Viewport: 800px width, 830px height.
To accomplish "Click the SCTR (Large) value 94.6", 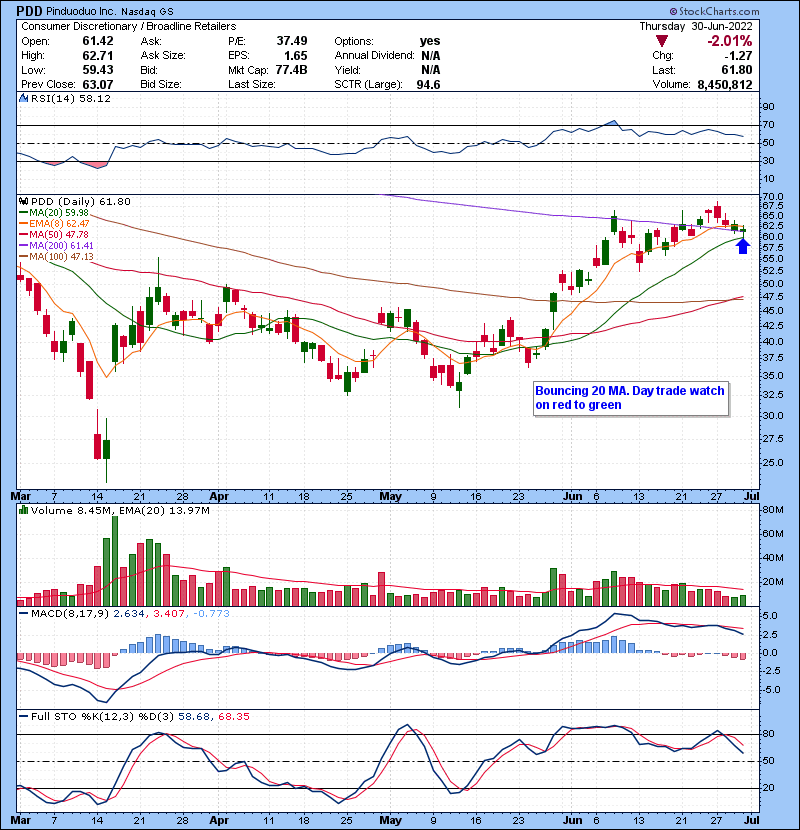I will [428, 84].
